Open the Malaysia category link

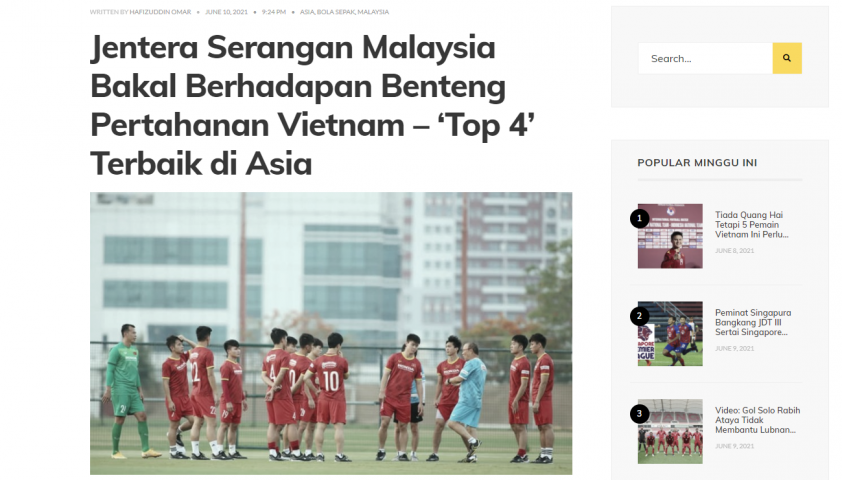[373, 12]
